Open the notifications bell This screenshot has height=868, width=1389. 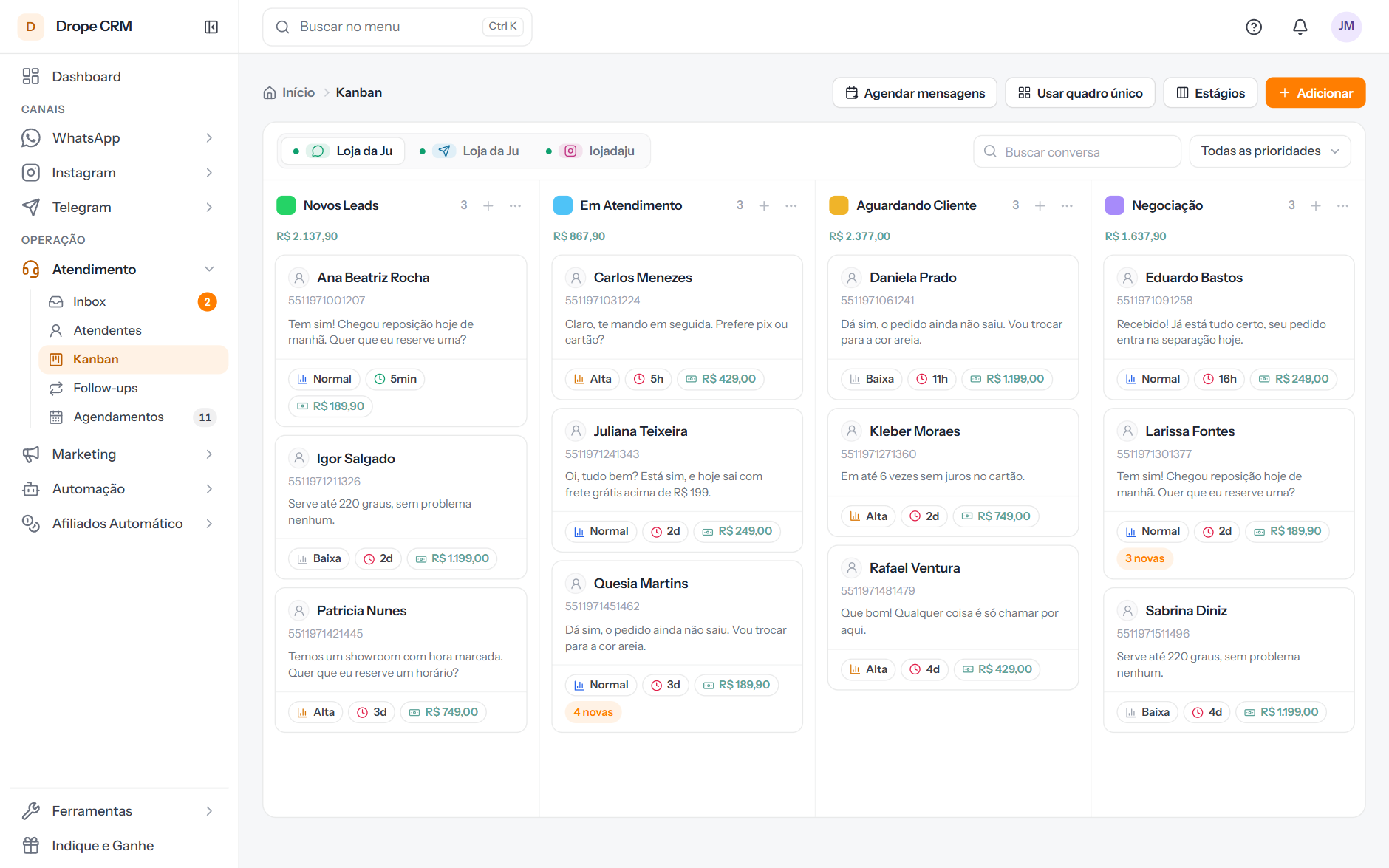1300,27
